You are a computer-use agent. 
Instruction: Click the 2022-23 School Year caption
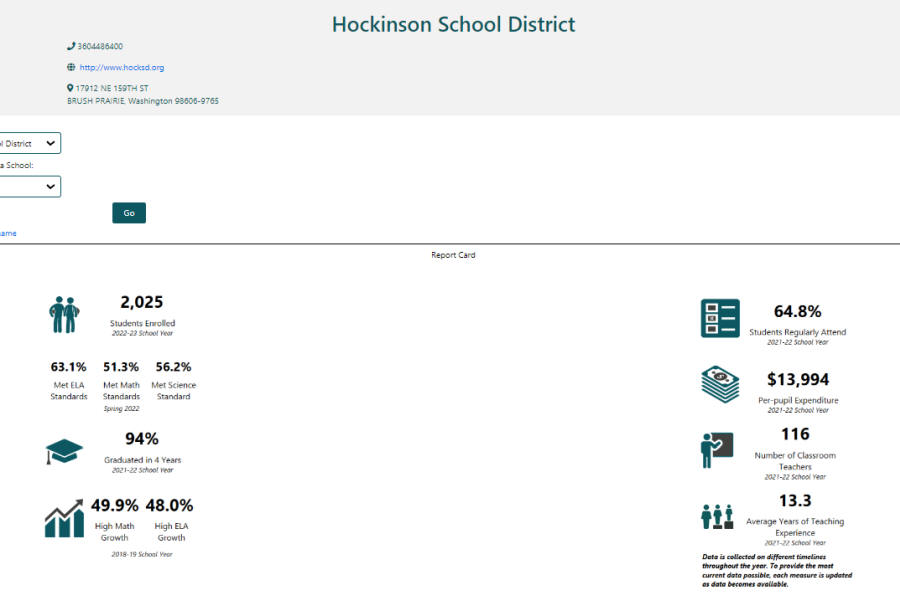coord(142,333)
